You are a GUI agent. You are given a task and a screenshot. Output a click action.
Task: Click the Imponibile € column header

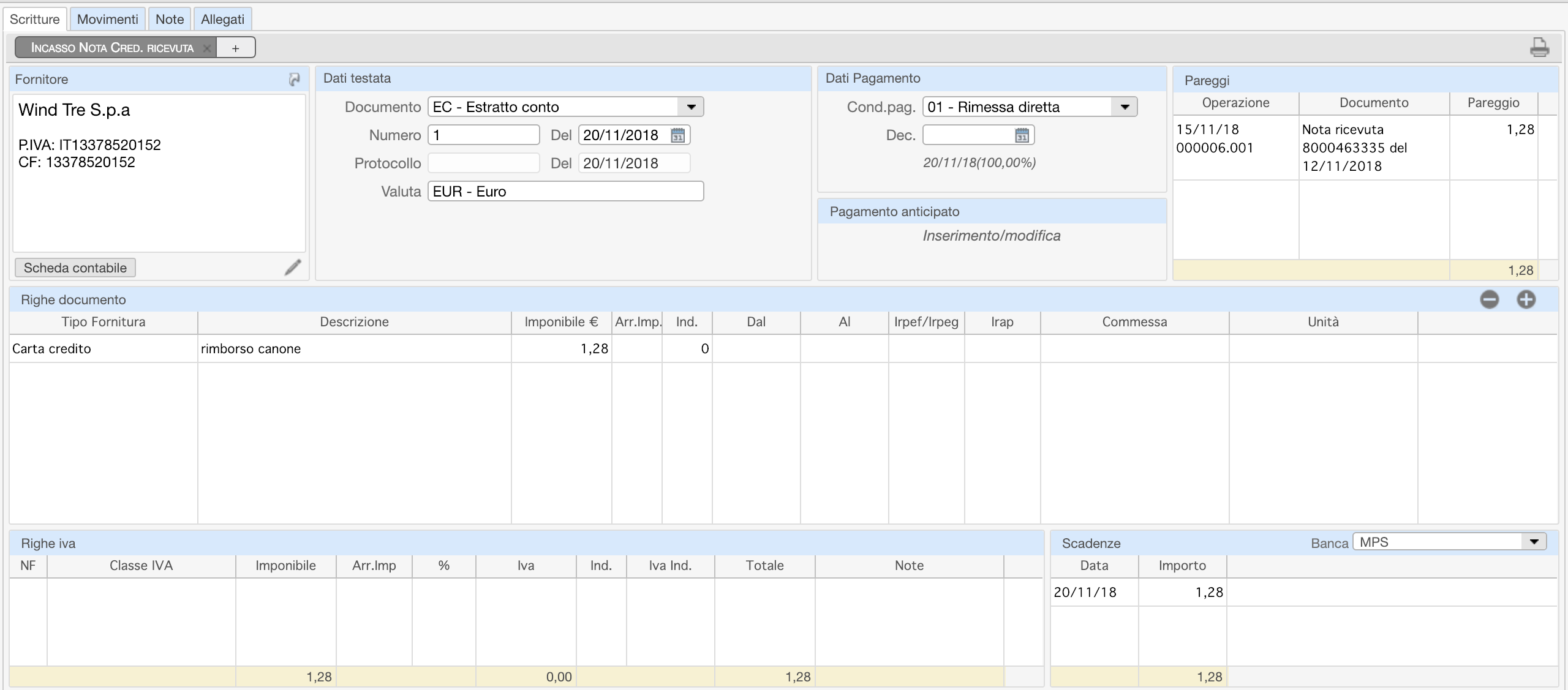[562, 322]
